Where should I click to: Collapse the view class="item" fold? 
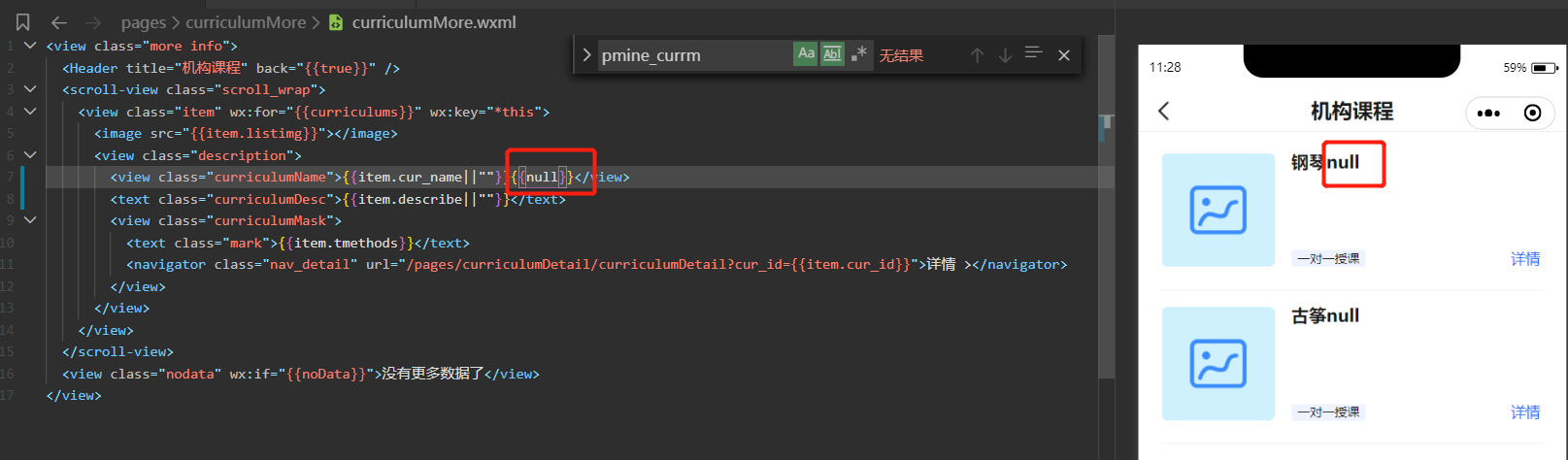30,112
